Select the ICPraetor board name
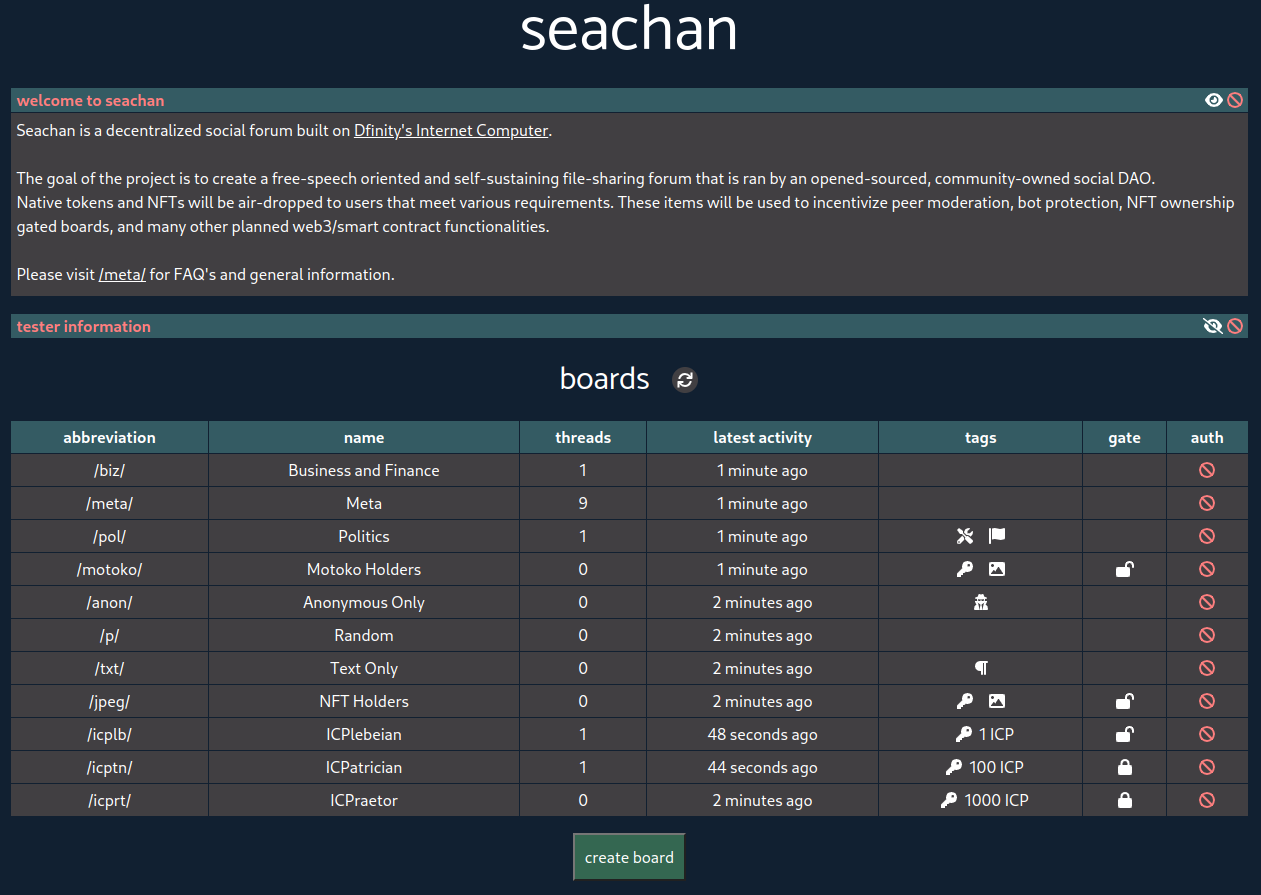The height and width of the screenshot is (895, 1261). (364, 800)
